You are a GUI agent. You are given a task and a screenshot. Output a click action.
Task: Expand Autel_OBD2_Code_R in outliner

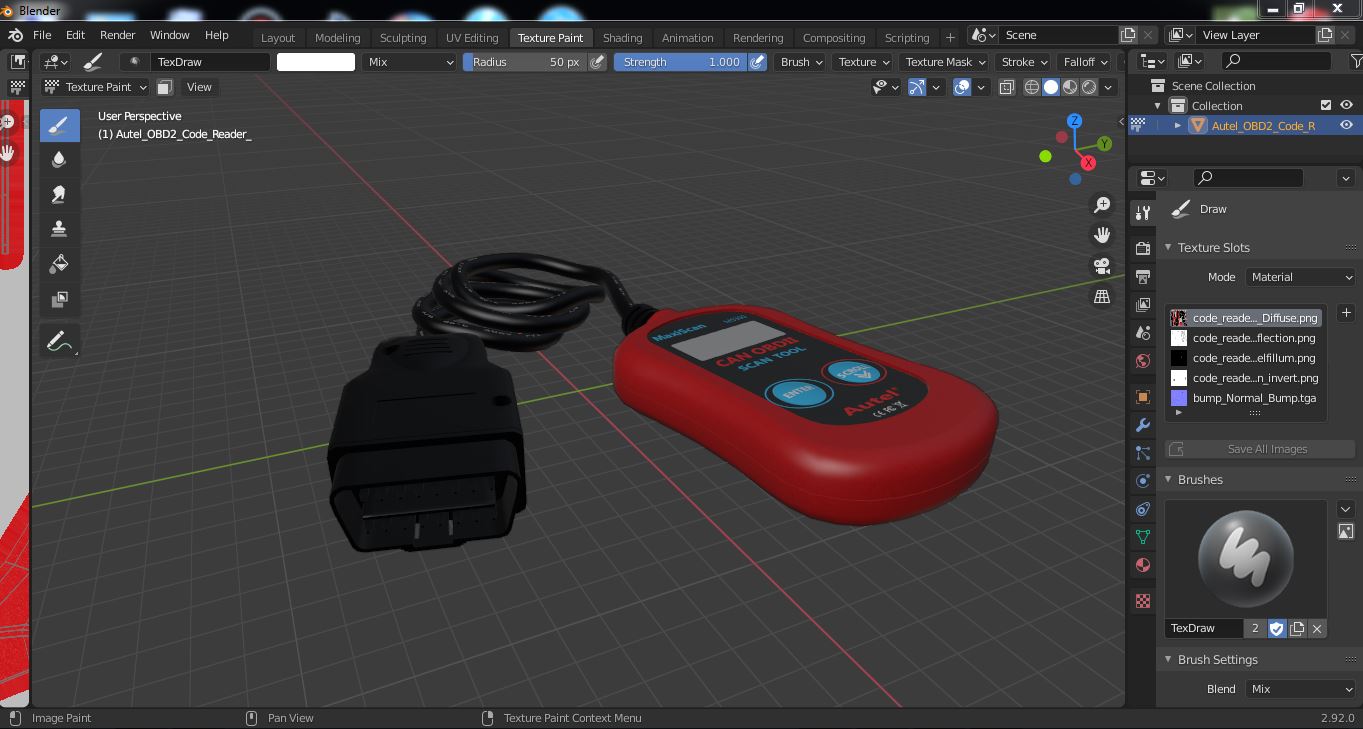pos(1178,125)
